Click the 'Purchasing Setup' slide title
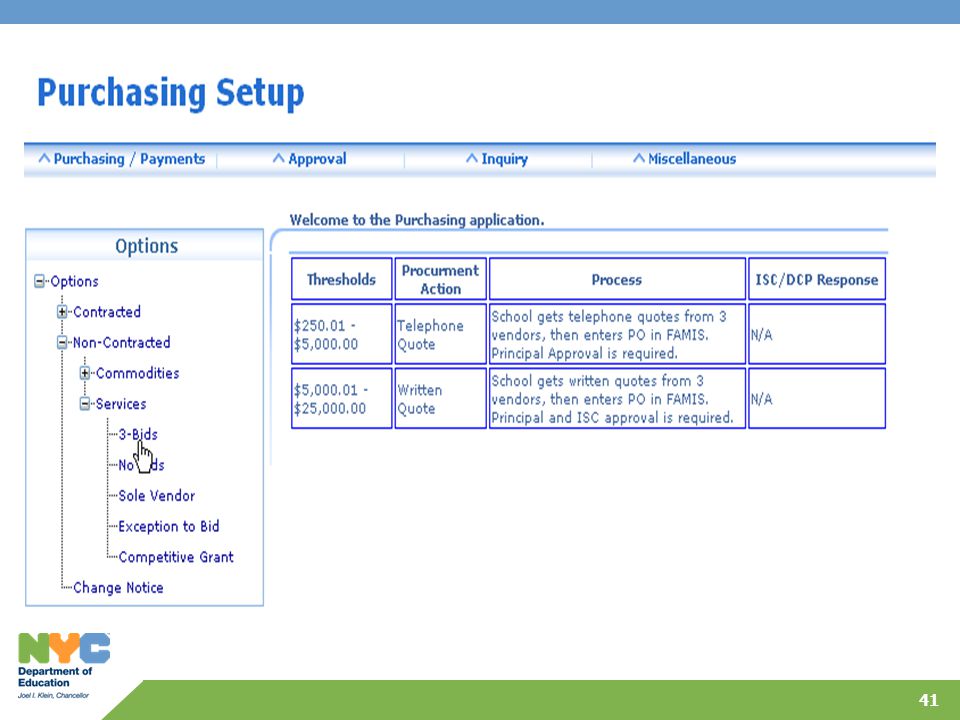960x720 pixels. 171,94
